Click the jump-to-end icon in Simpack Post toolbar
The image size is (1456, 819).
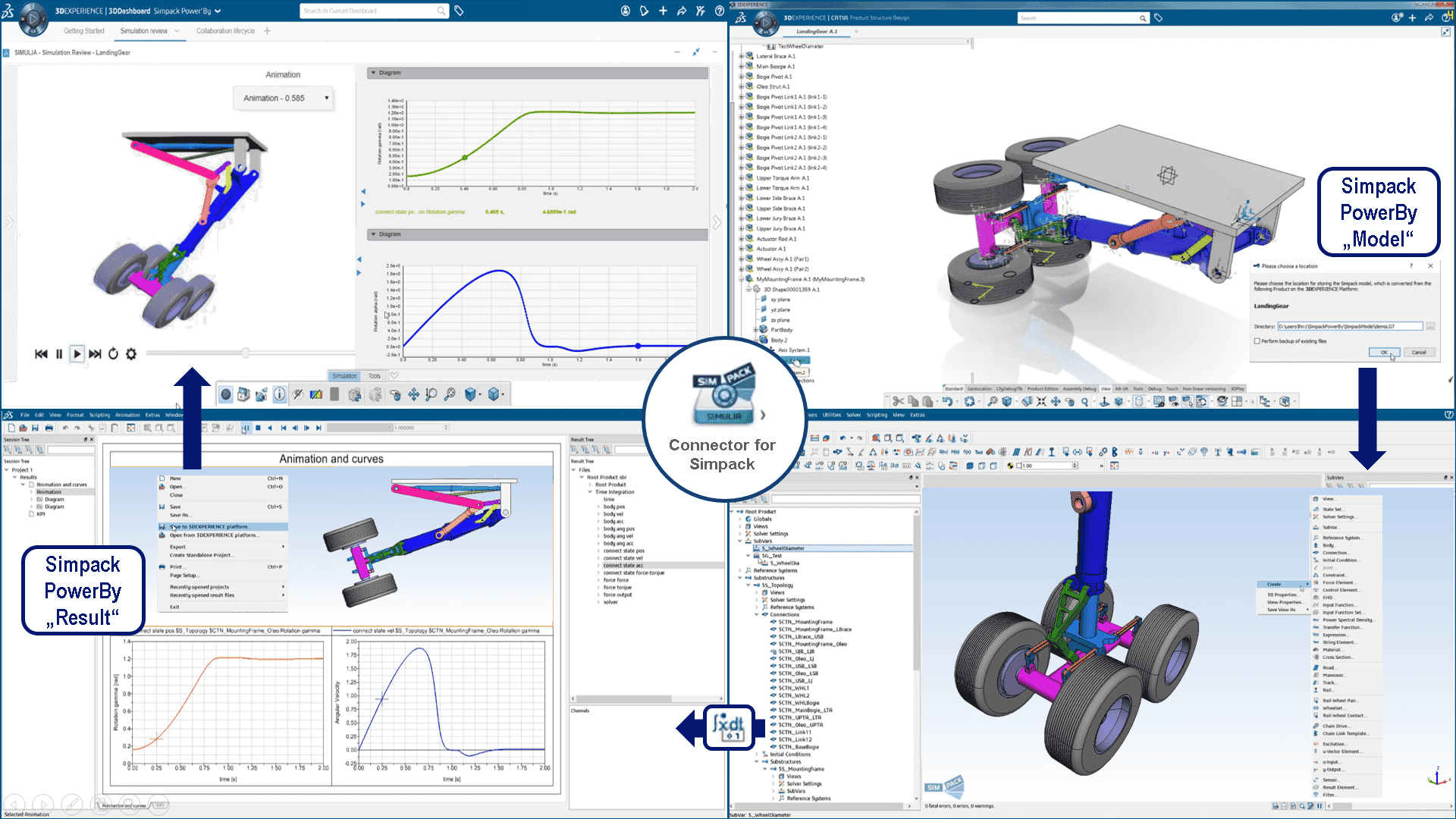click(319, 428)
